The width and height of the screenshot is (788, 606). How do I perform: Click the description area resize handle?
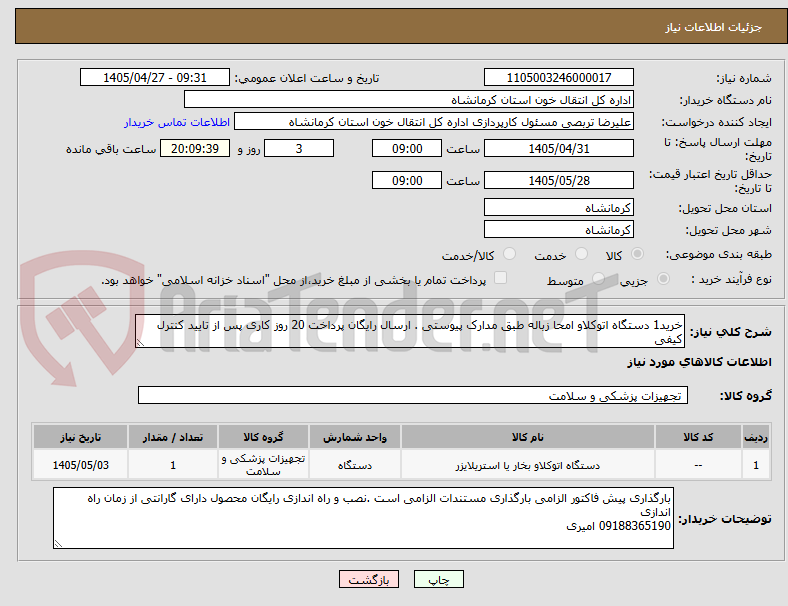(140, 343)
